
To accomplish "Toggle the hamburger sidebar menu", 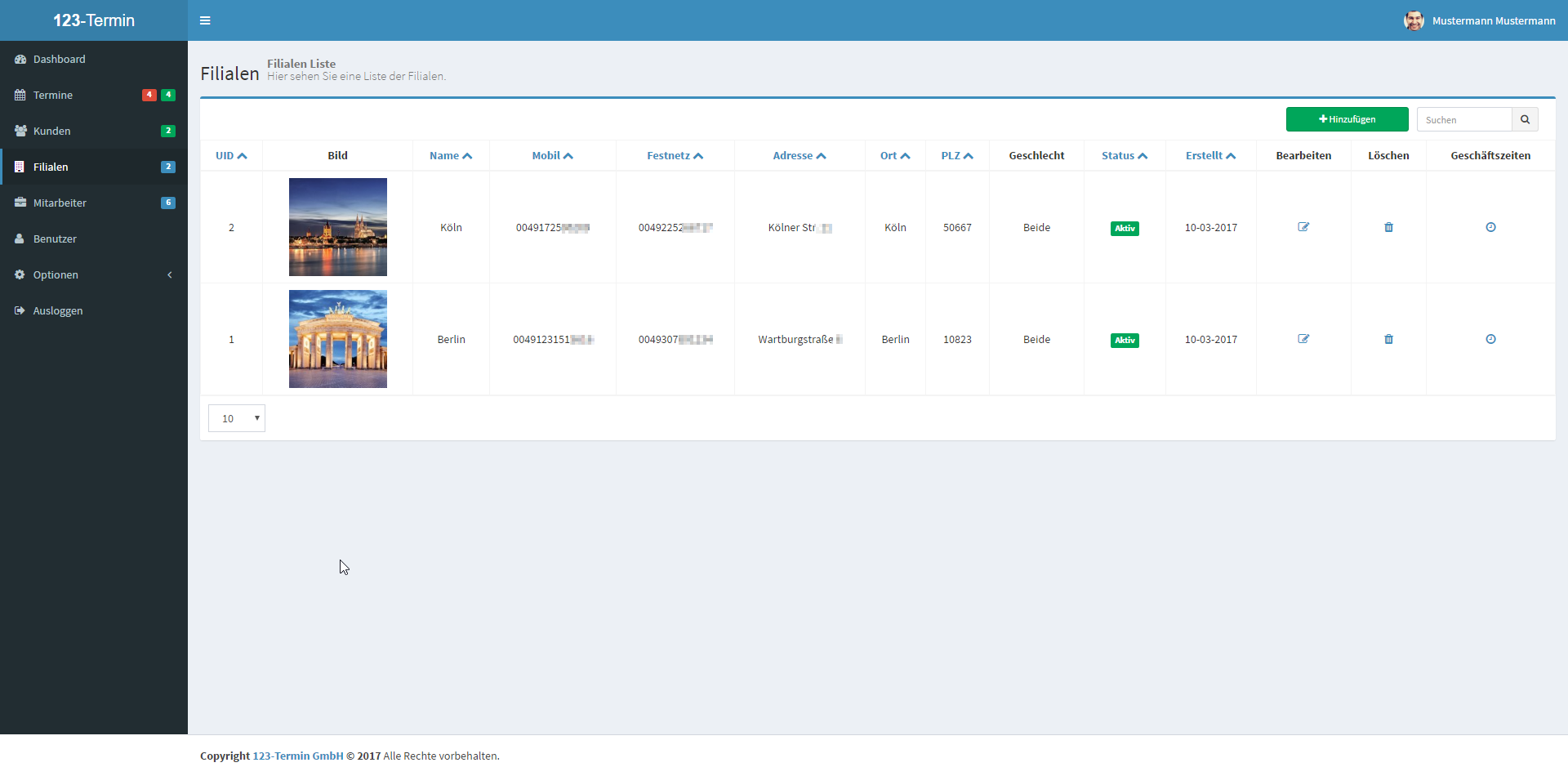I will coord(205,20).
